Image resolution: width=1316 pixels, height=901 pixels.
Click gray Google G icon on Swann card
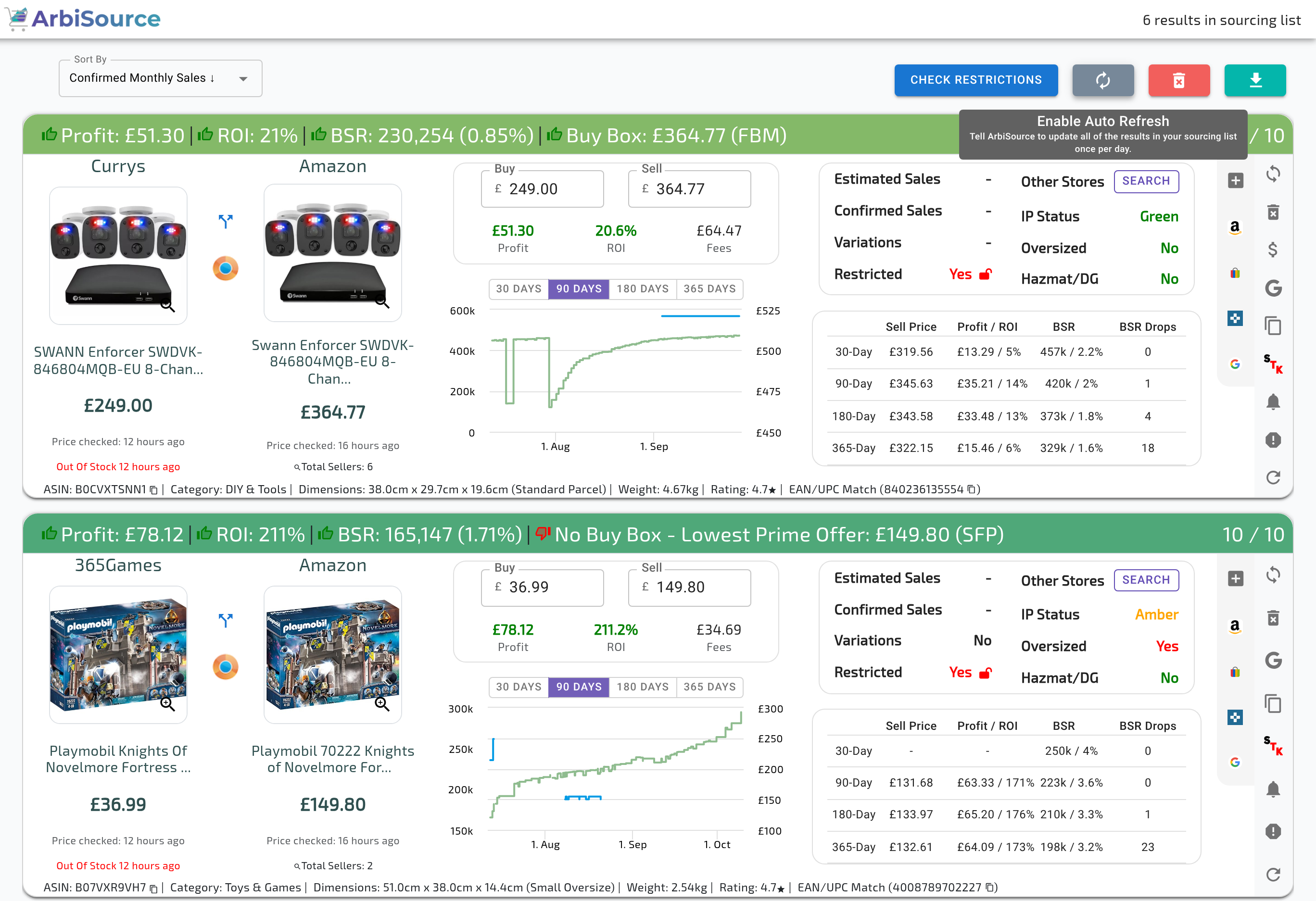coord(1273,288)
